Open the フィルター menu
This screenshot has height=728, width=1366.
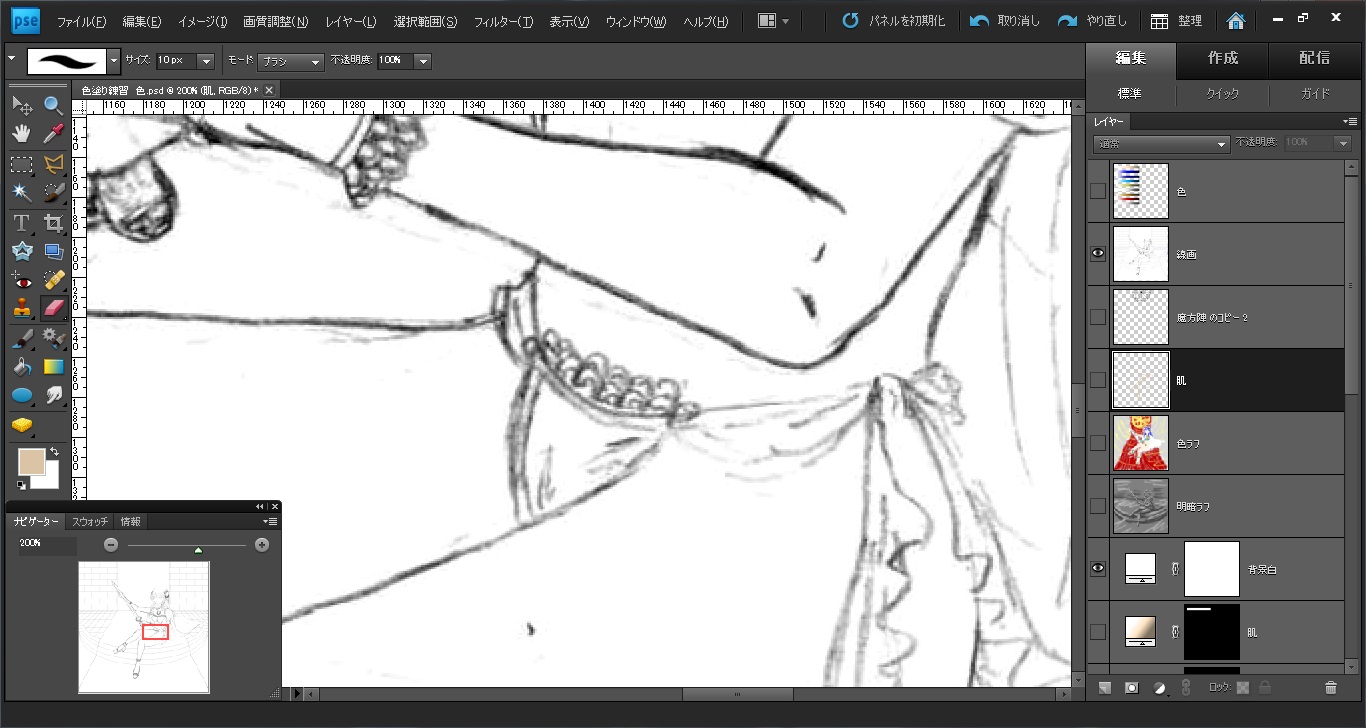[503, 21]
